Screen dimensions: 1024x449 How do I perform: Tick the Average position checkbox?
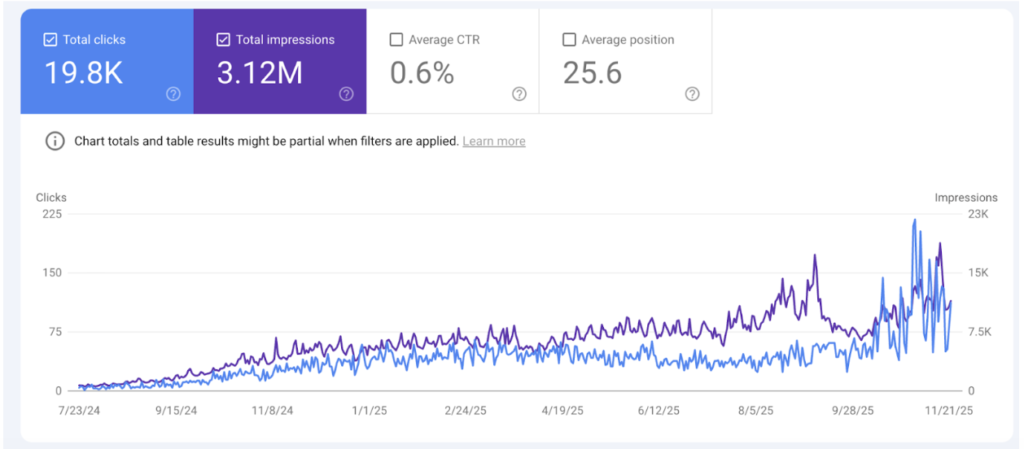(569, 40)
